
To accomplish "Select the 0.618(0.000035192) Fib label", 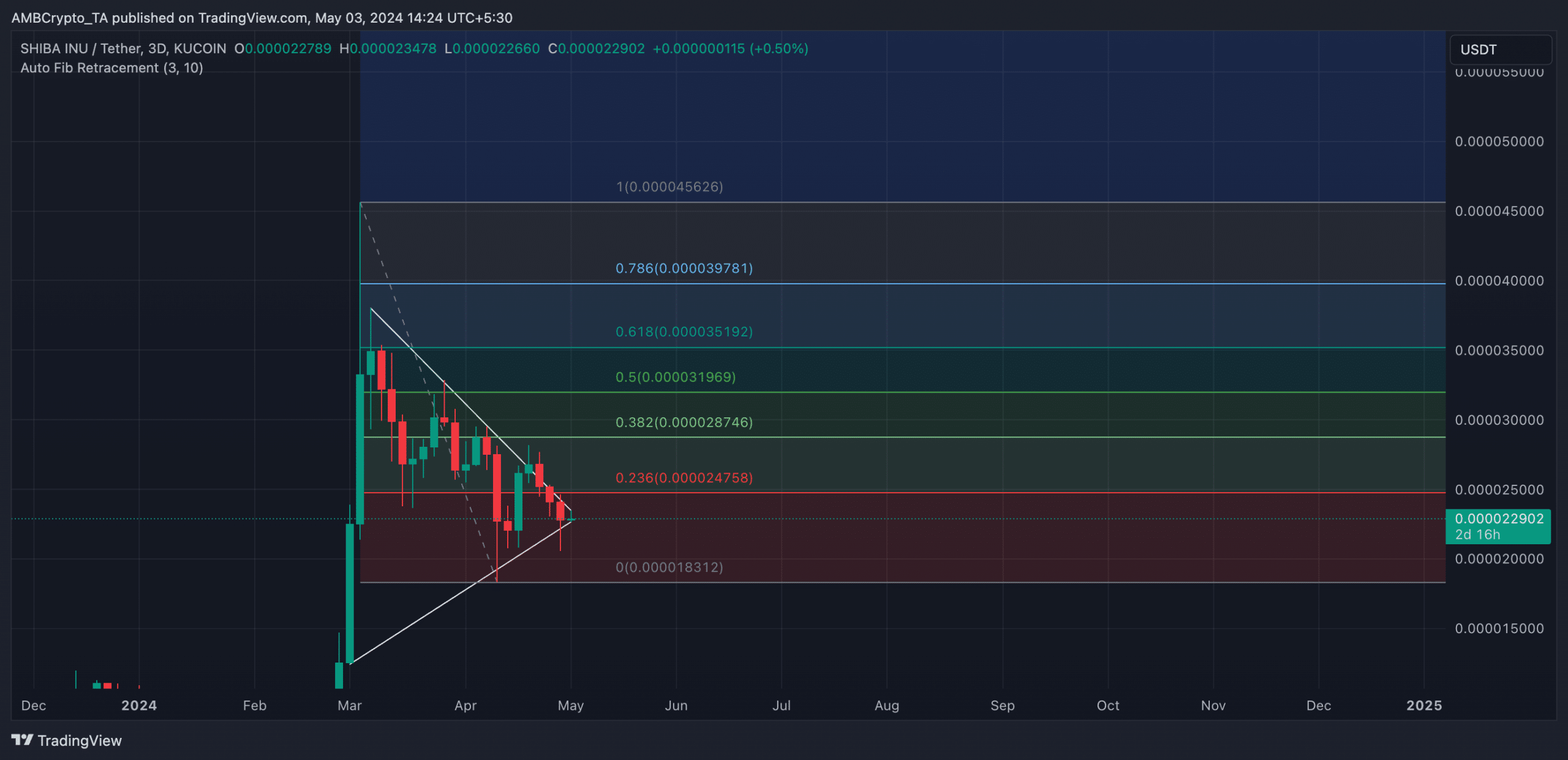I will (x=684, y=332).
